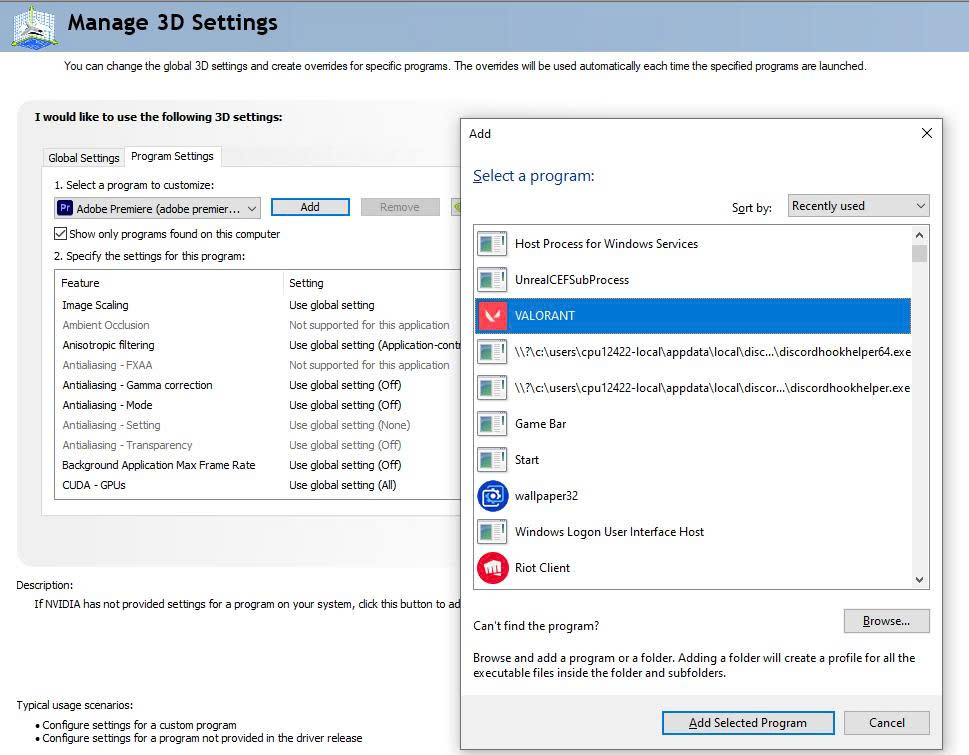
Task: Click Image Scaling setting value dropdown
Action: click(x=370, y=305)
